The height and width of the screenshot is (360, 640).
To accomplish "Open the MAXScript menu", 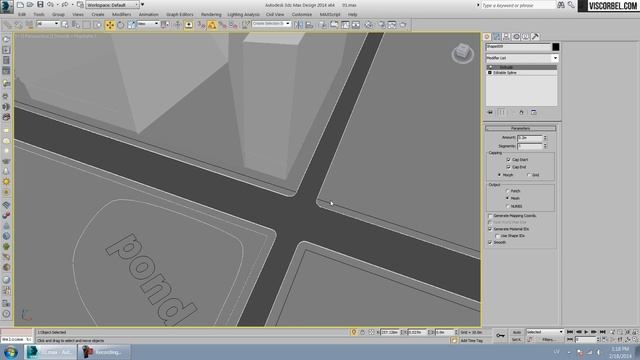I will pyautogui.click(x=330, y=14).
